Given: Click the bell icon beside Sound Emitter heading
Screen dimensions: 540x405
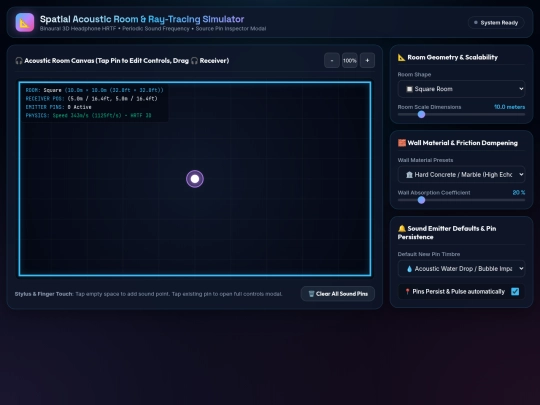Looking at the screenshot, I should 402,228.
